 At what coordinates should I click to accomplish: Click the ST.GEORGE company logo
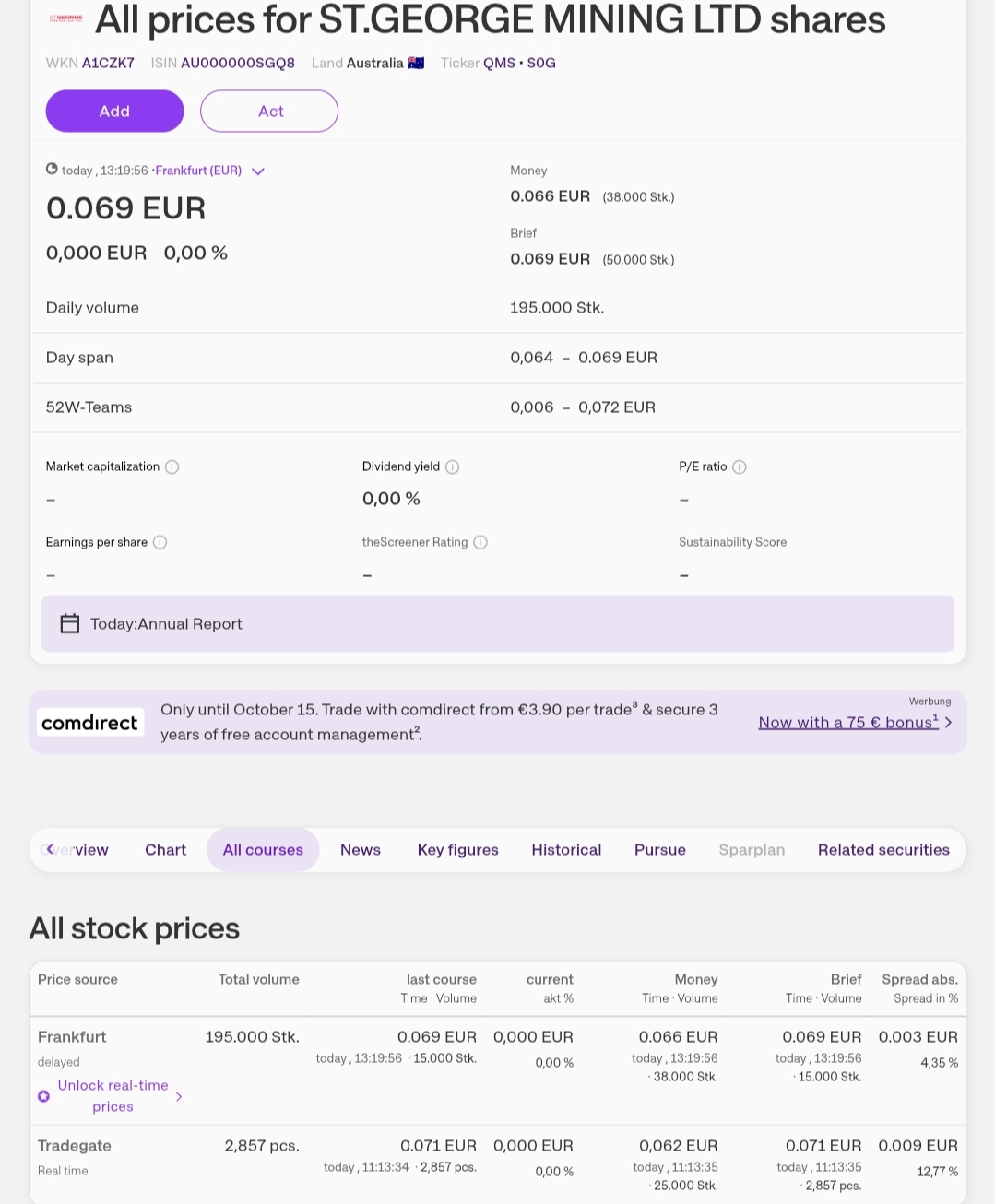pos(65,18)
